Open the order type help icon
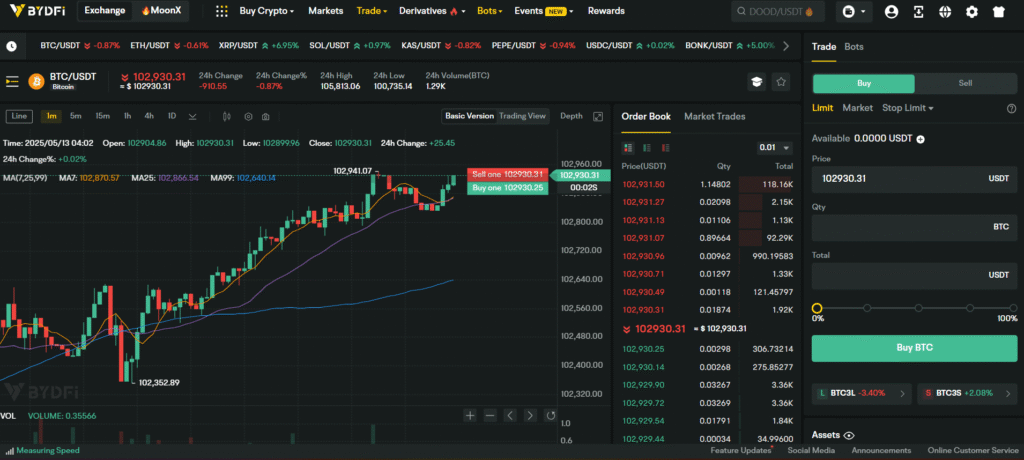Screen dimensions: 1024x460 coord(1012,108)
